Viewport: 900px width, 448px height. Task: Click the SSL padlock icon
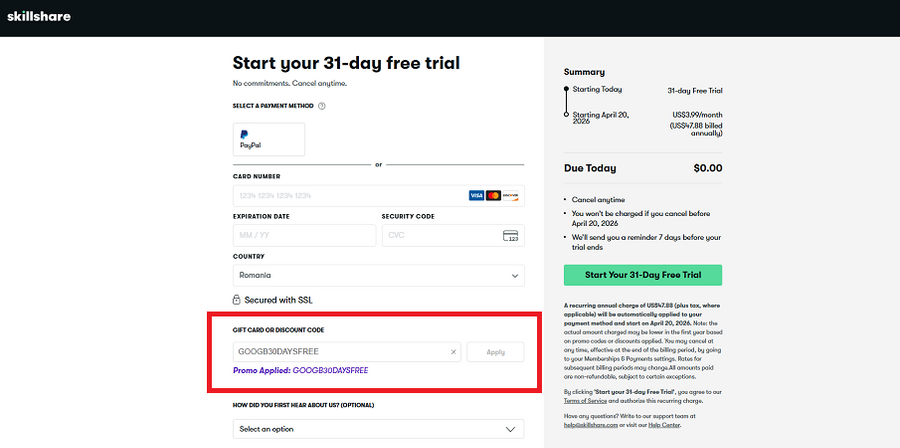[238, 299]
